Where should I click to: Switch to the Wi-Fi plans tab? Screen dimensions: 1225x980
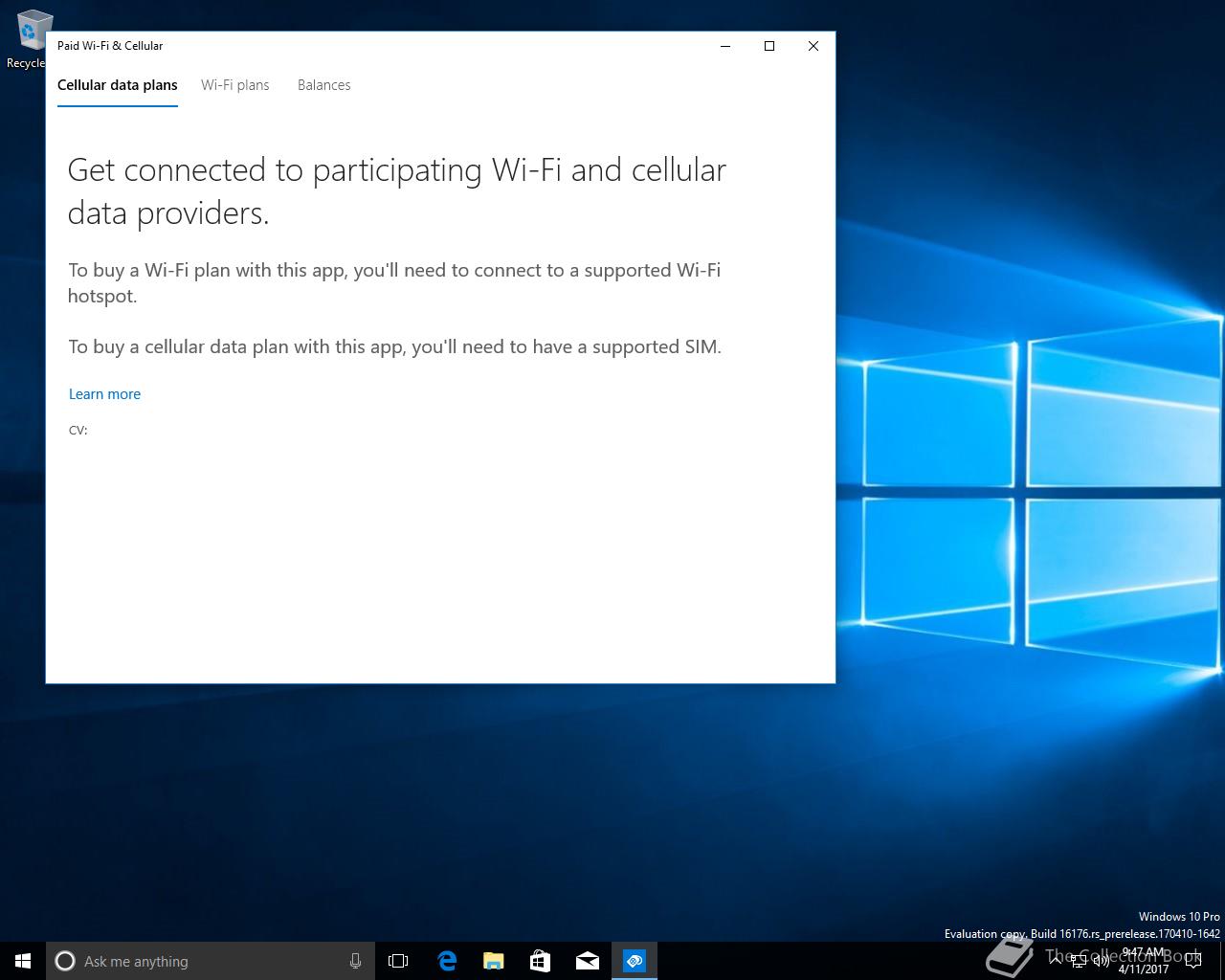[x=234, y=85]
